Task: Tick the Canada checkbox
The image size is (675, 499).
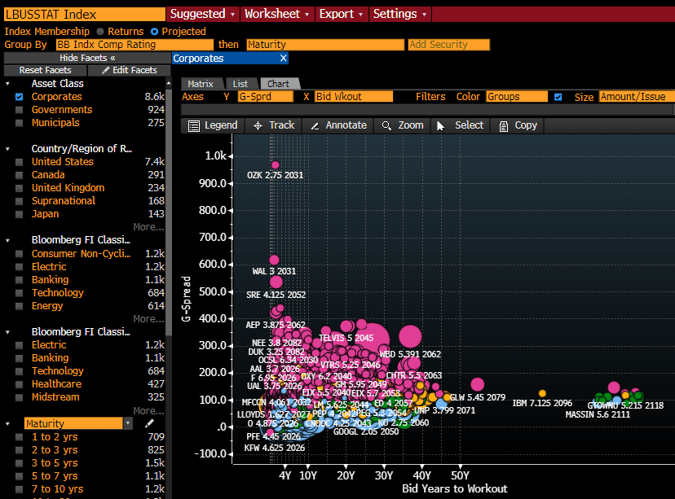Action: pos(19,175)
